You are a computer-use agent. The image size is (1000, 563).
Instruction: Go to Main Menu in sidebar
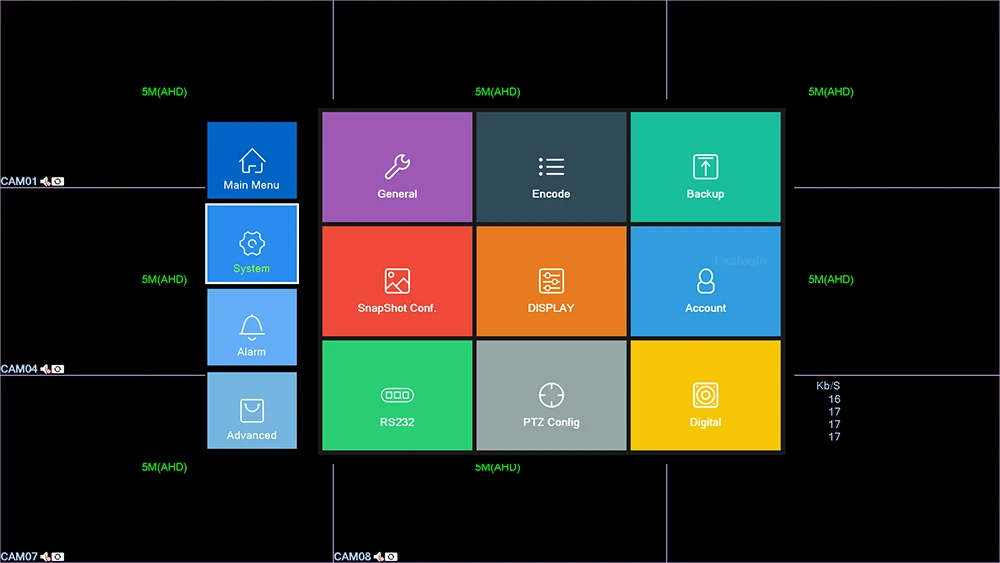coord(252,160)
